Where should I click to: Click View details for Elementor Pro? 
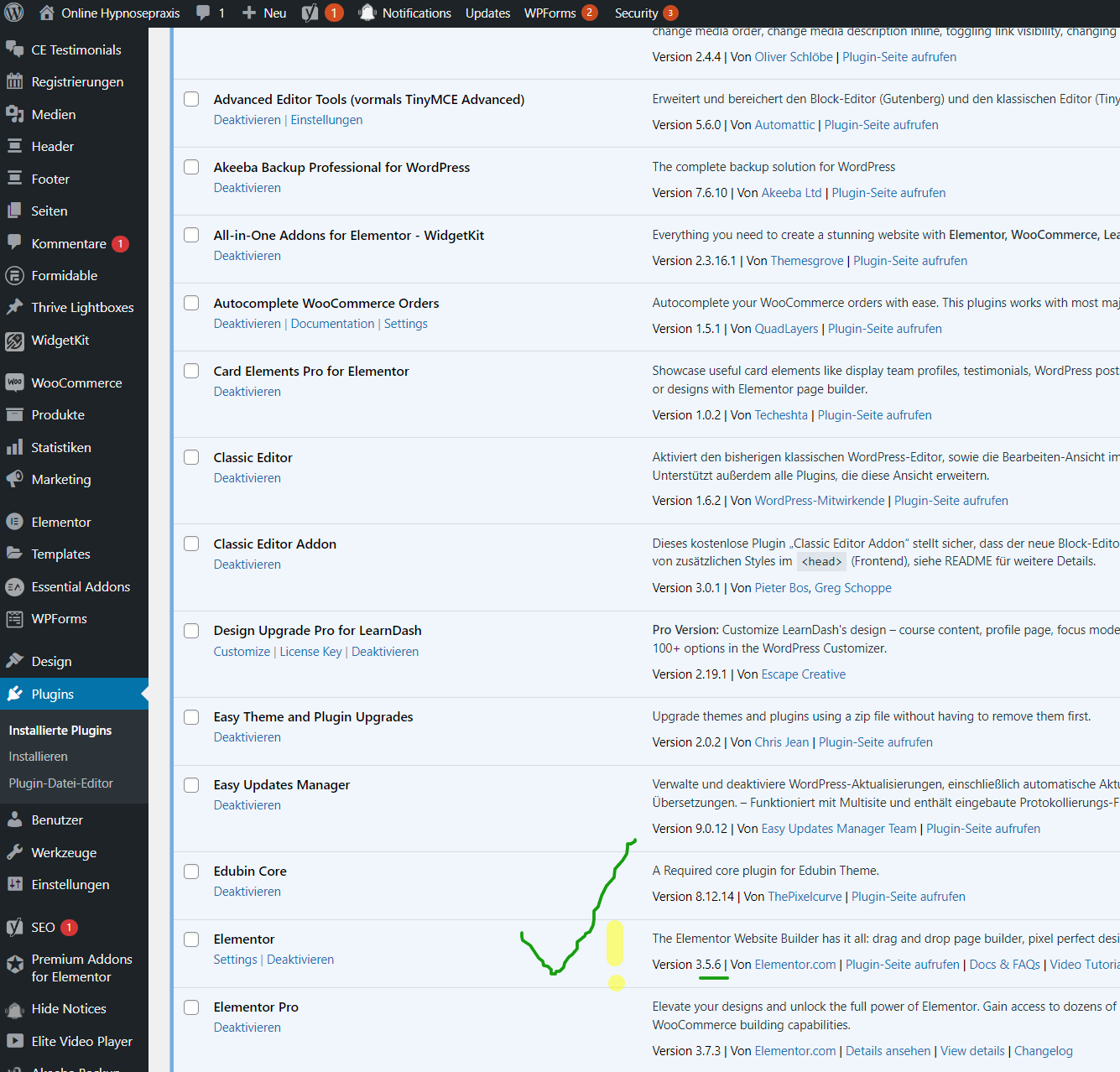tap(972, 1051)
